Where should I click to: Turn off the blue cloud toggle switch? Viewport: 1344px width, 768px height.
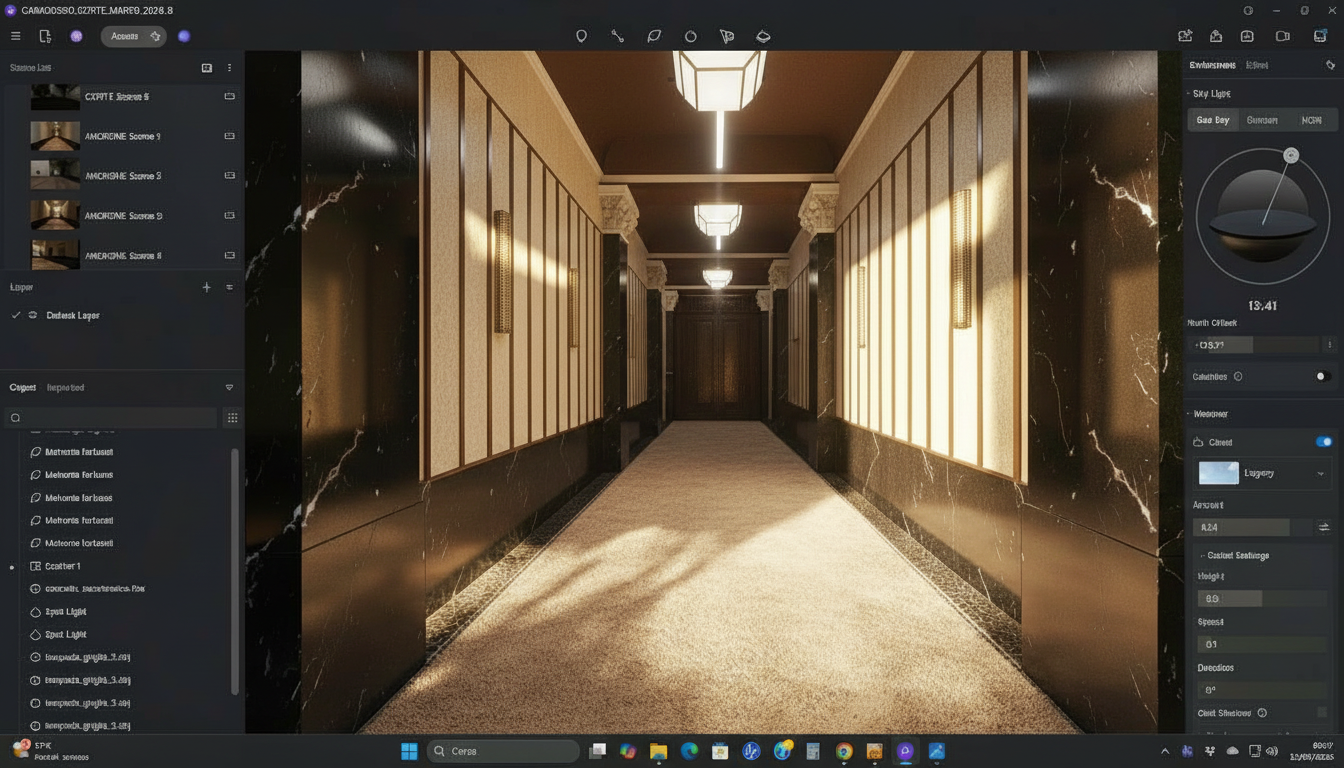tap(1324, 442)
